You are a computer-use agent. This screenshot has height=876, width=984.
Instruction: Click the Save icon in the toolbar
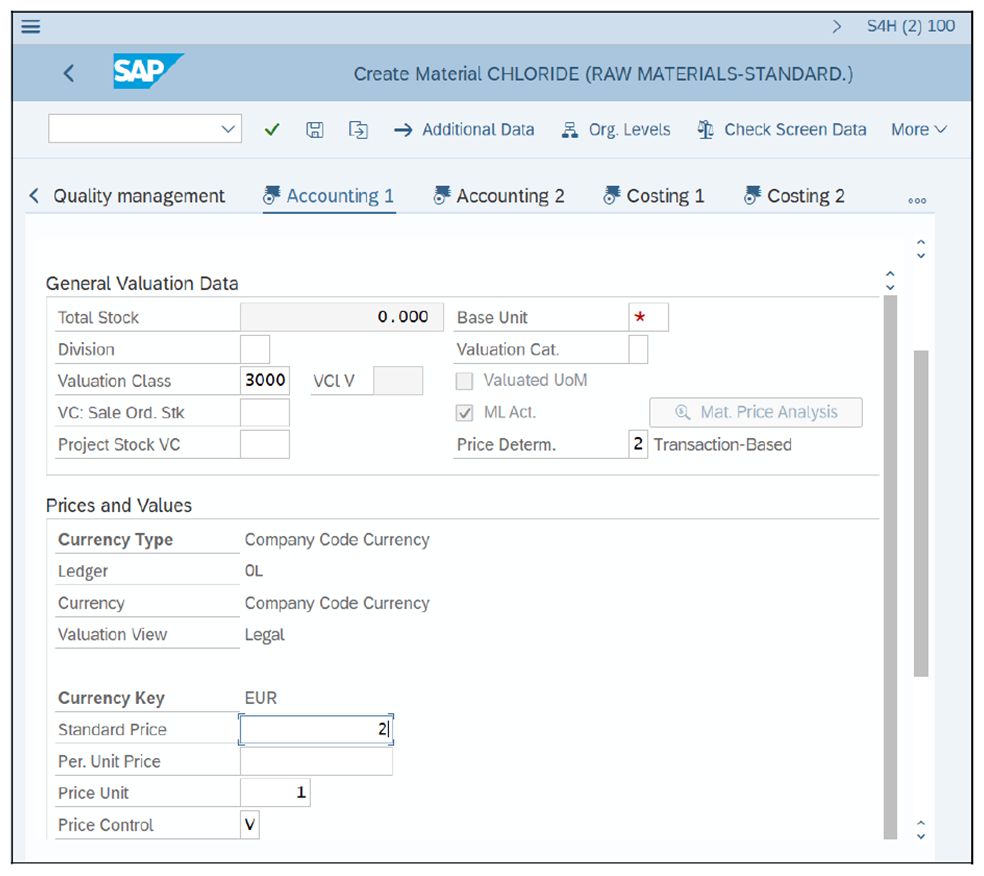pyautogui.click(x=314, y=129)
